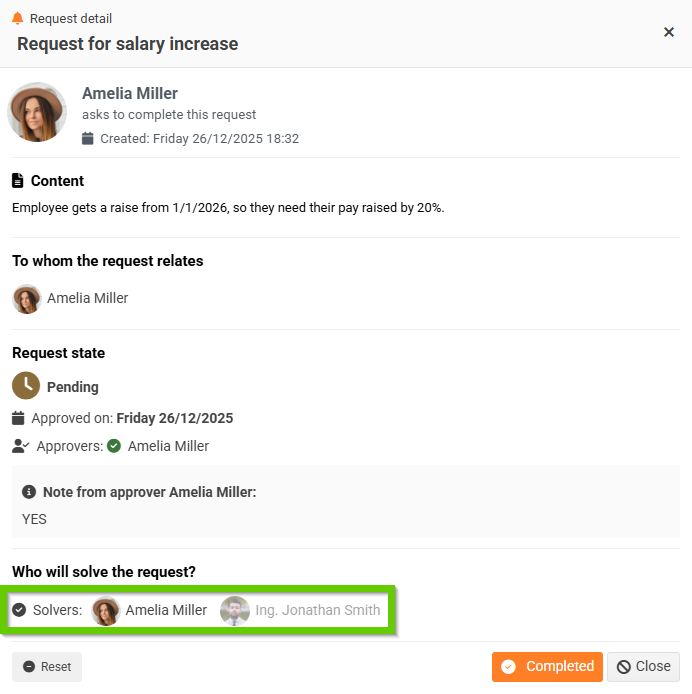The image size is (692, 694).
Task: Click the approver name Amelia Miller
Action: click(x=168, y=446)
